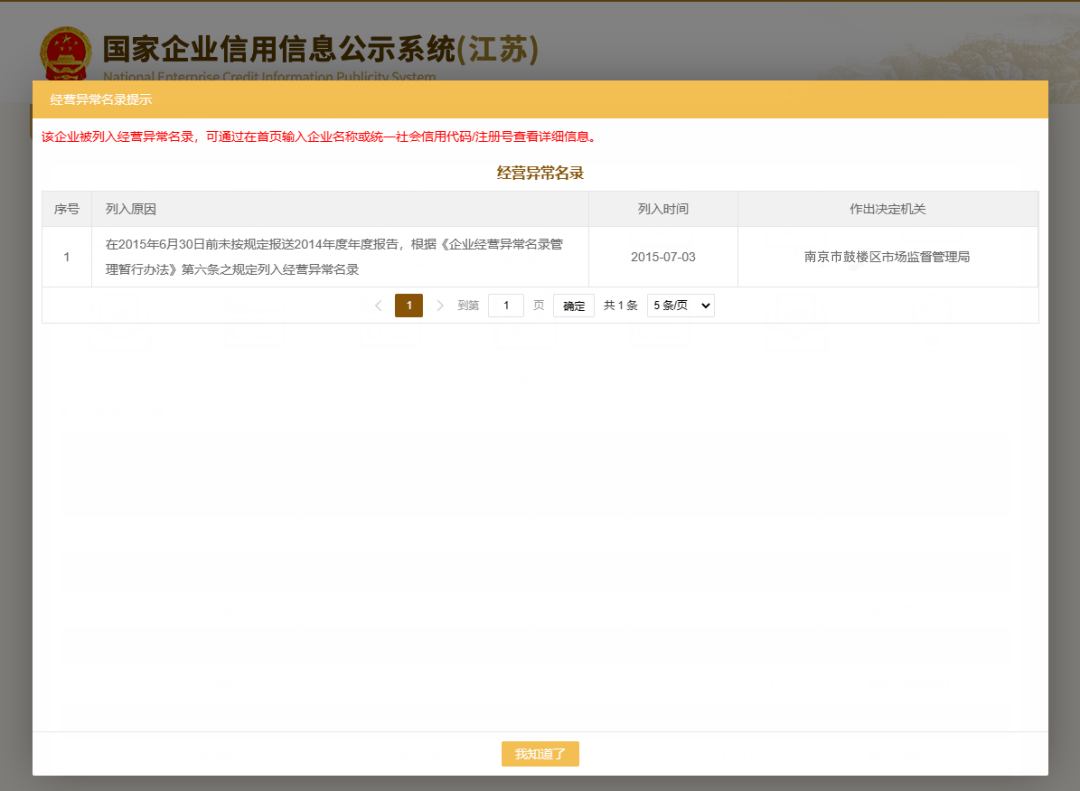Click the 经营异常名录 table heading
Viewport: 1080px width, 791px height.
(x=539, y=172)
